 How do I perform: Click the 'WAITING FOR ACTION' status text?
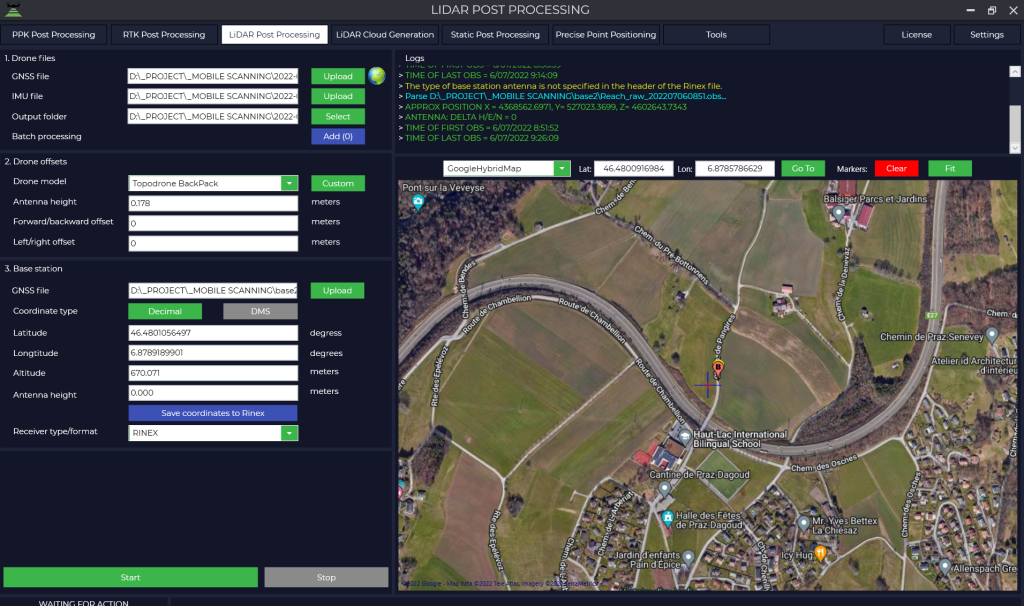pyautogui.click(x=84, y=603)
